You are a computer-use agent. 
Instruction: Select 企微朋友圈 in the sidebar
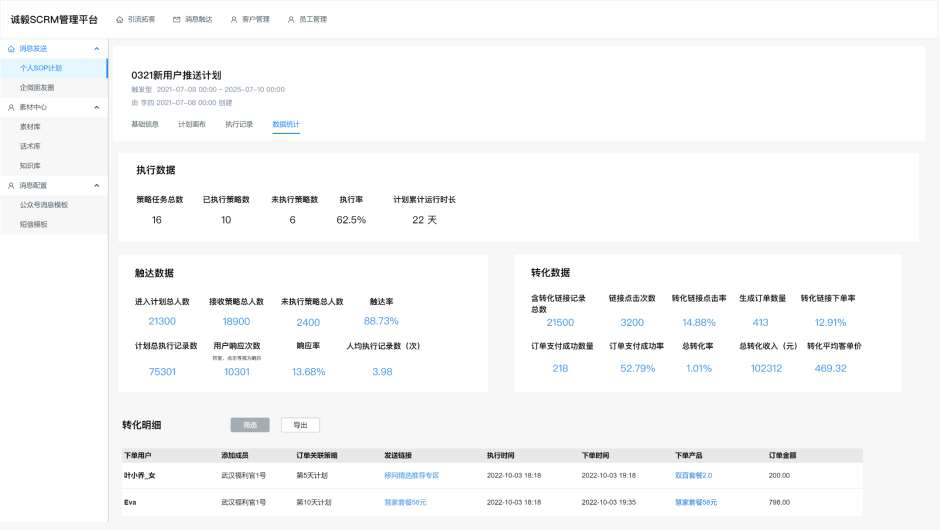(37, 87)
